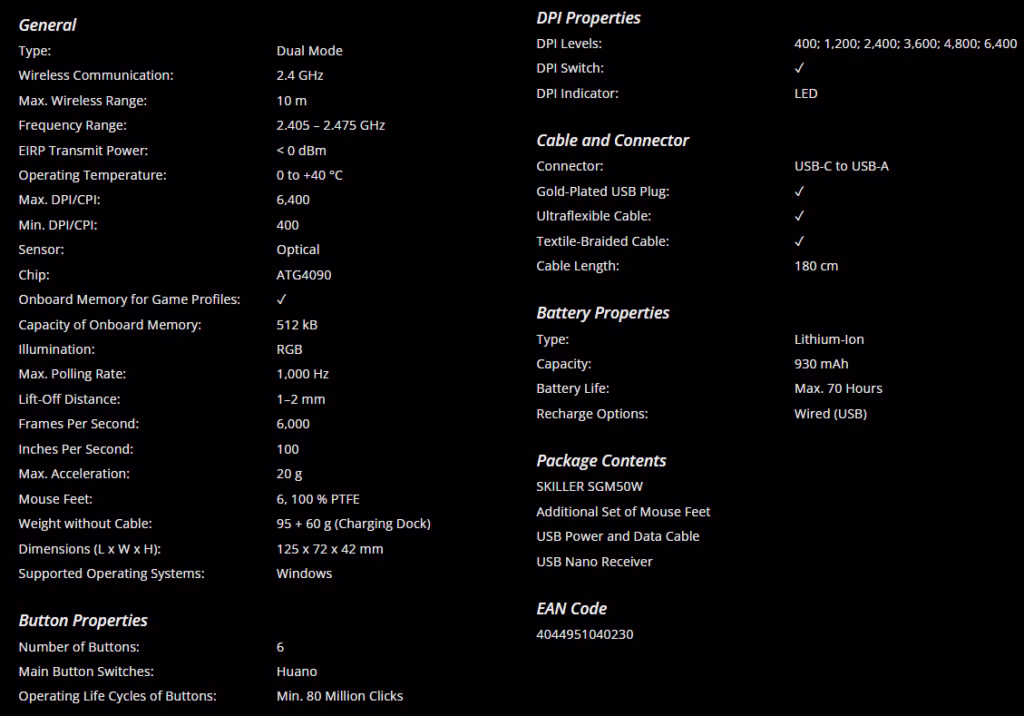Click the Min. 80 Million Clicks value
This screenshot has height=716, width=1024.
click(x=340, y=696)
